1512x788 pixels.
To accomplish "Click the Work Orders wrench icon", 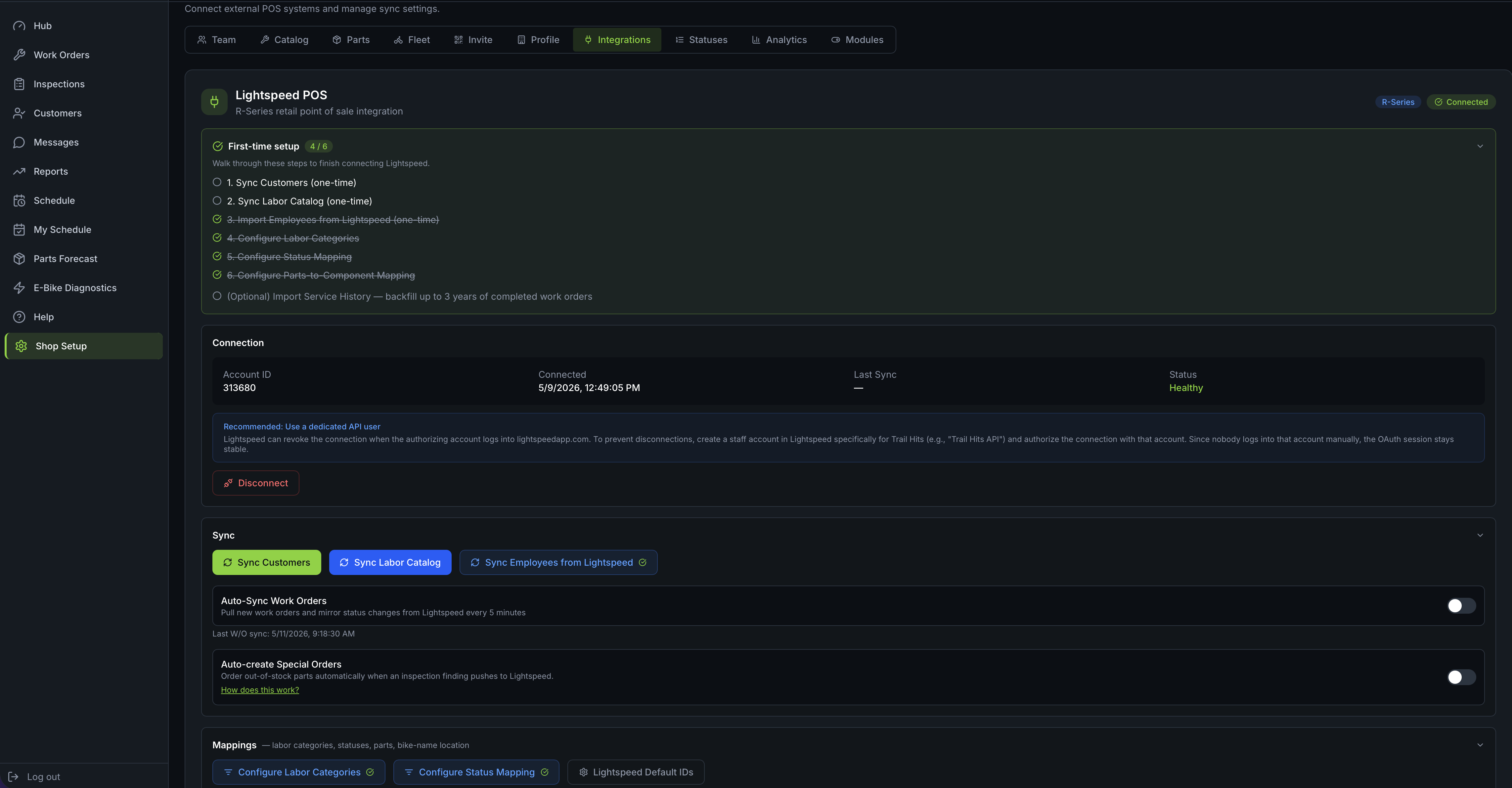I will point(20,55).
